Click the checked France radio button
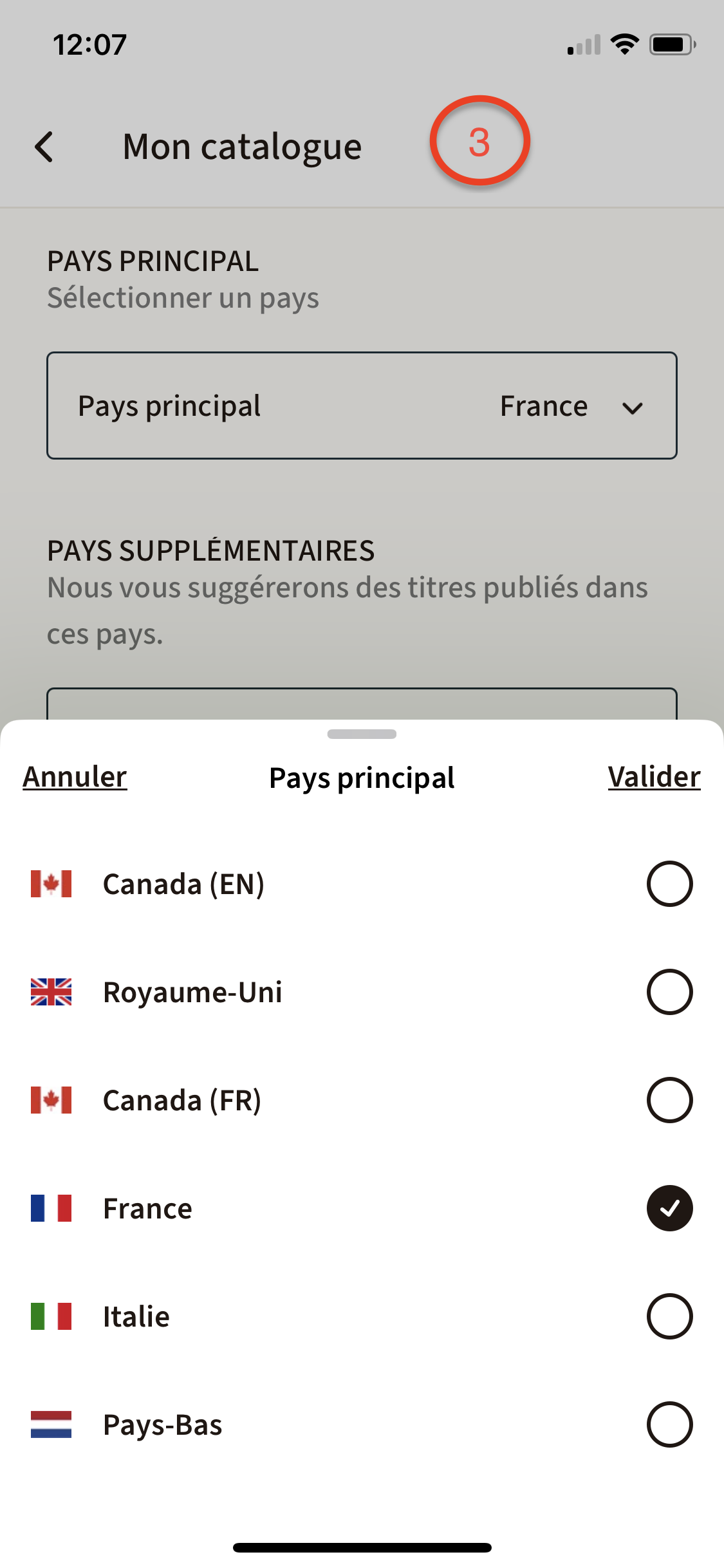724x1568 pixels. tap(670, 1208)
